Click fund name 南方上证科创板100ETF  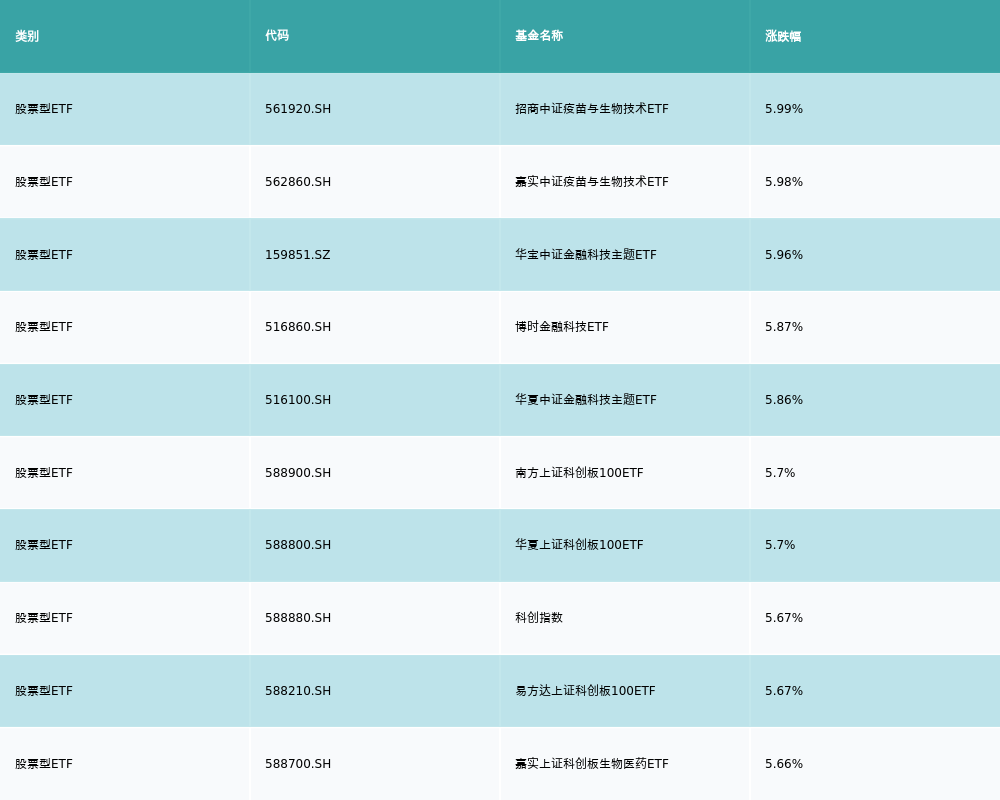579,473
